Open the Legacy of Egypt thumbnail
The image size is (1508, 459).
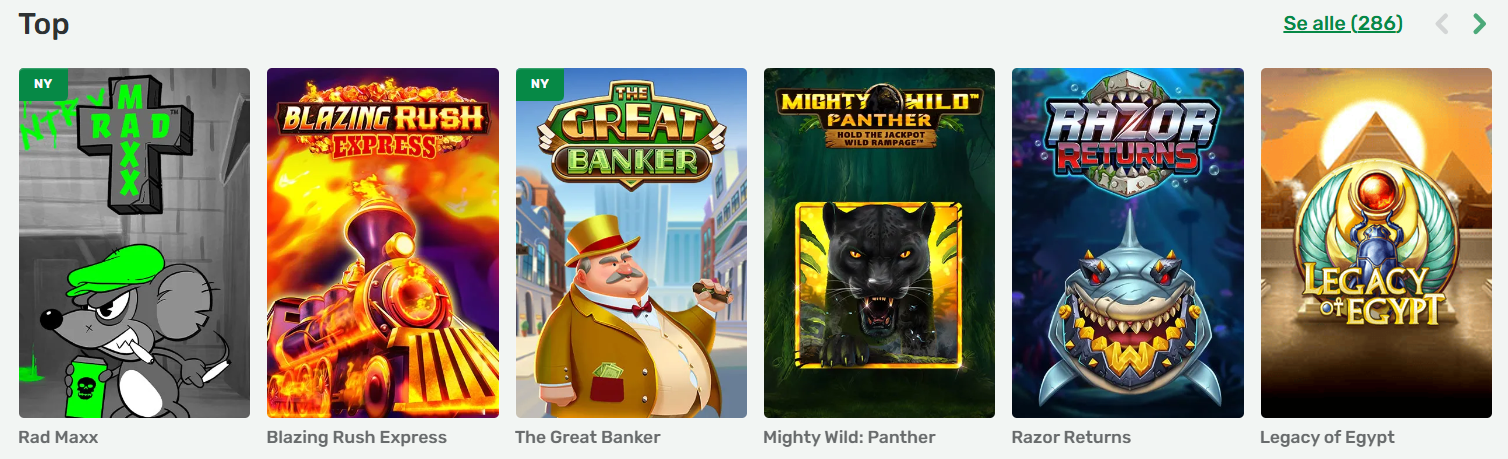(1376, 243)
